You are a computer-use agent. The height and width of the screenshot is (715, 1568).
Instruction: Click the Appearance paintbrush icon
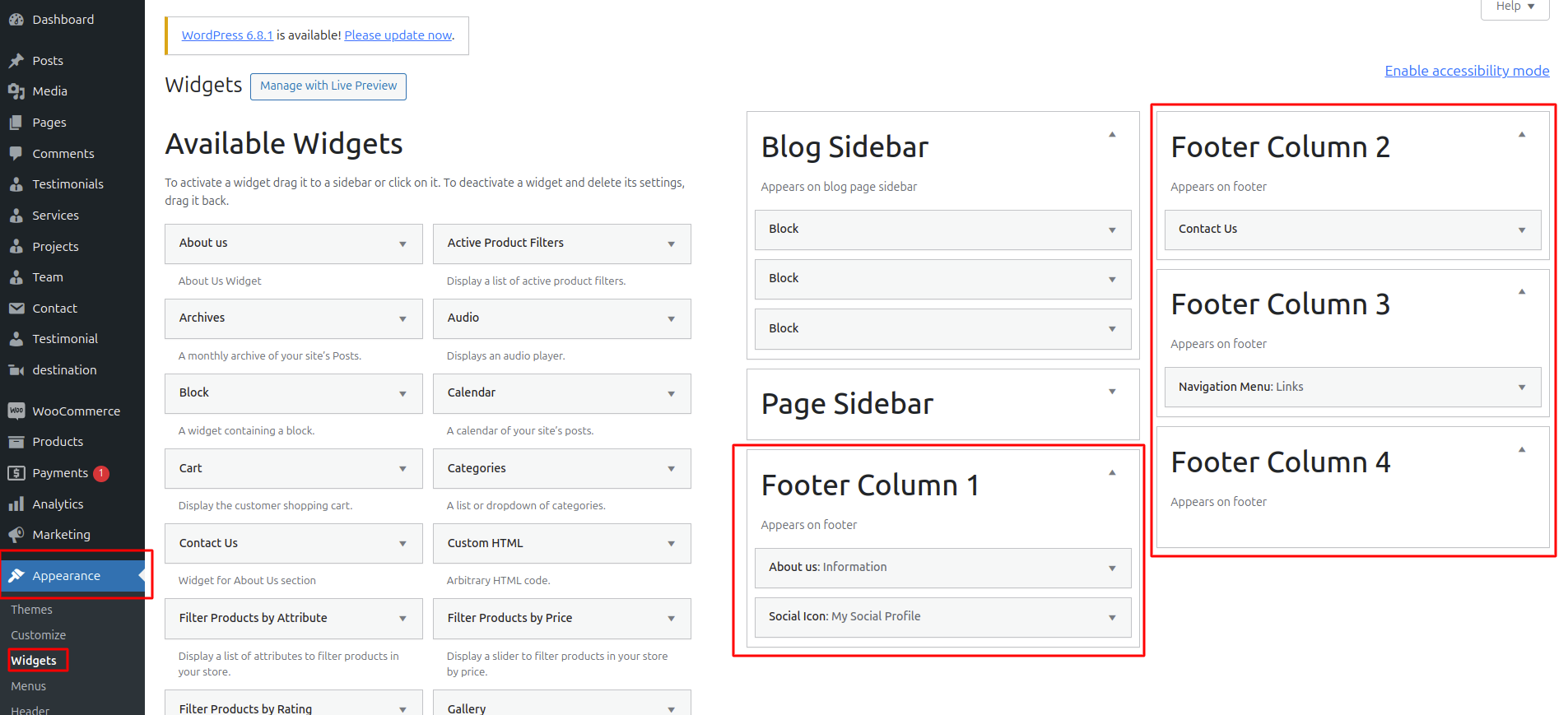pos(16,576)
